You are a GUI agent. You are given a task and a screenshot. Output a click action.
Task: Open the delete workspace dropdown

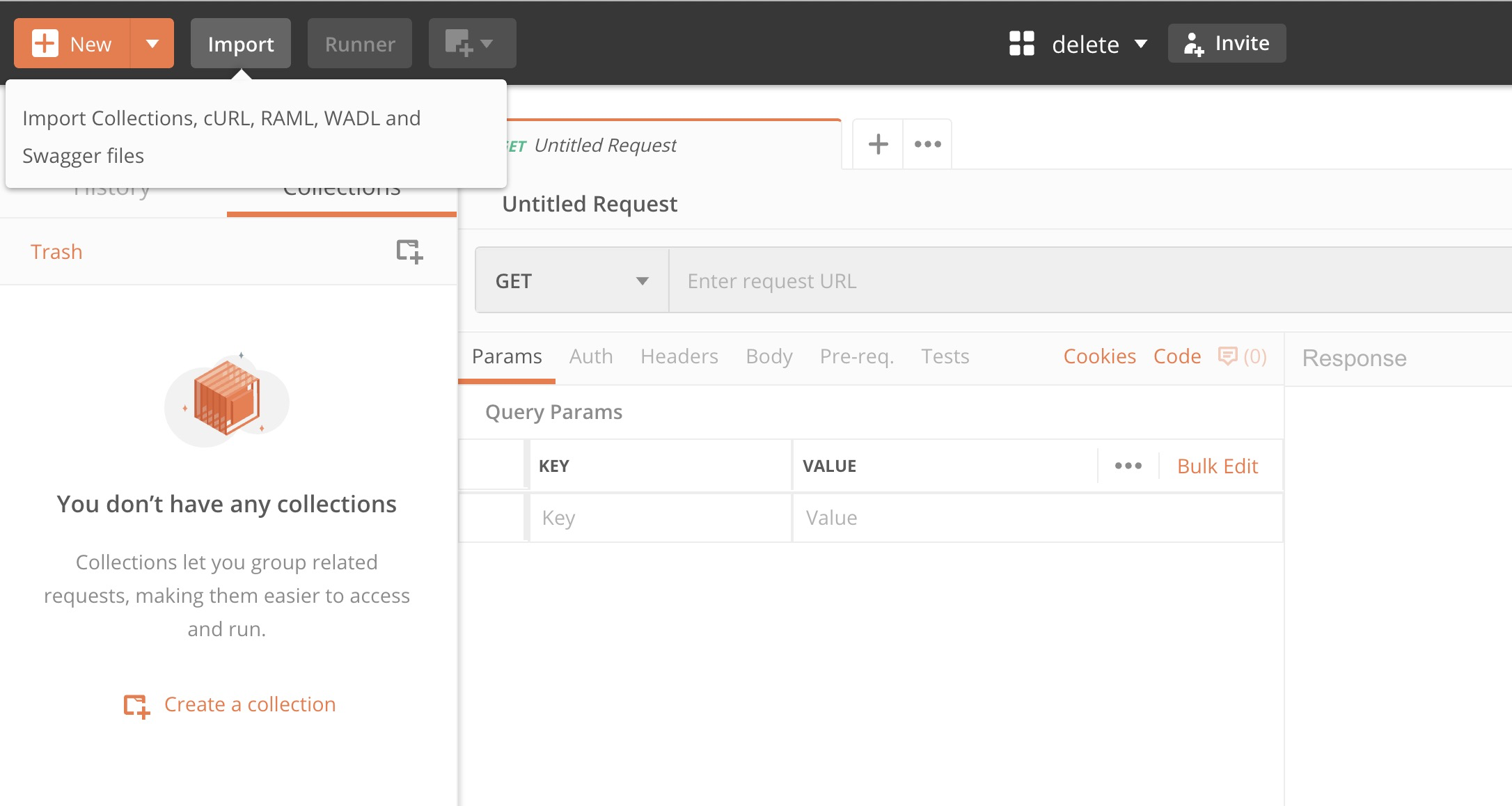coord(1098,45)
